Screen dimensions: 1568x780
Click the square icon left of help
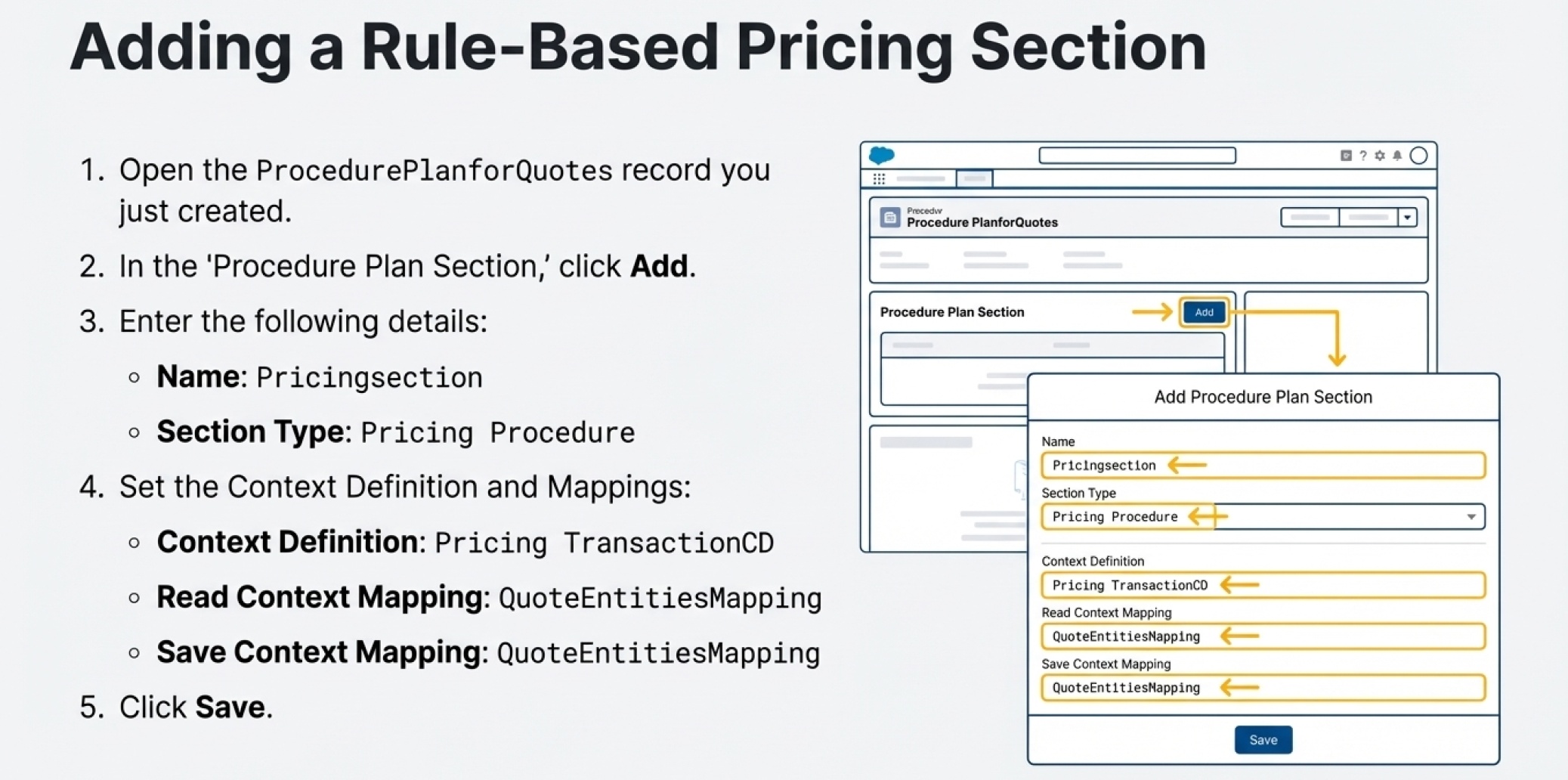pos(1346,156)
